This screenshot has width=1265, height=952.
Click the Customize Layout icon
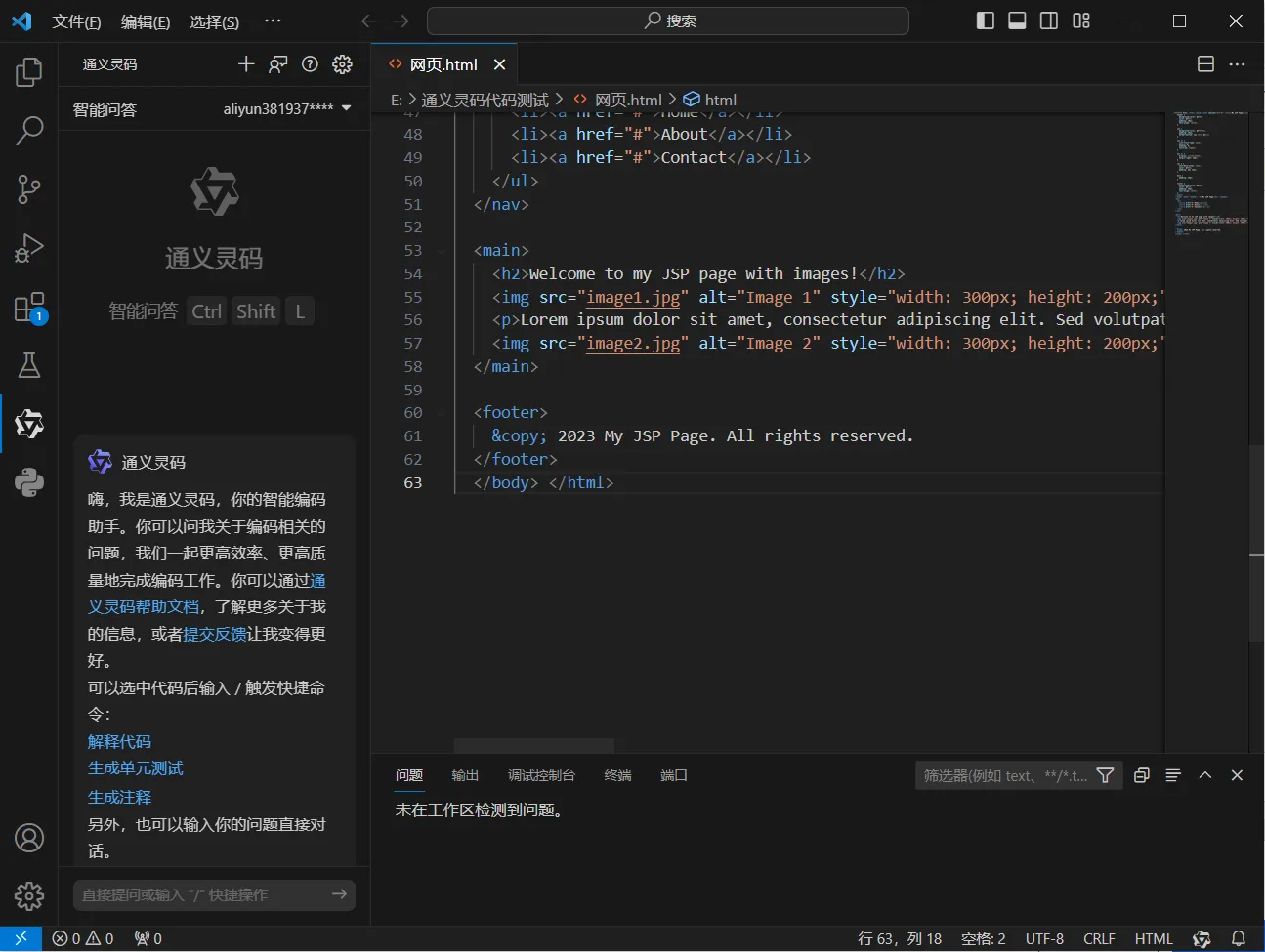(x=1081, y=21)
